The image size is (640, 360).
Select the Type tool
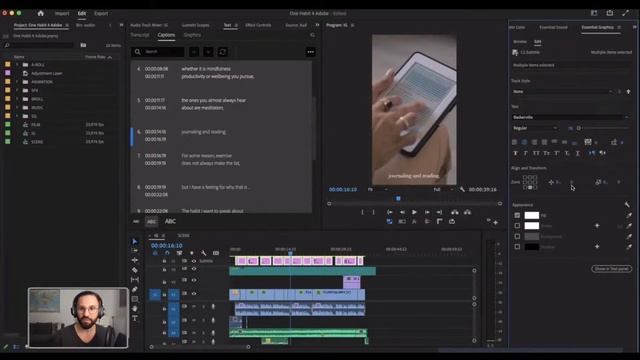[x=135, y=318]
